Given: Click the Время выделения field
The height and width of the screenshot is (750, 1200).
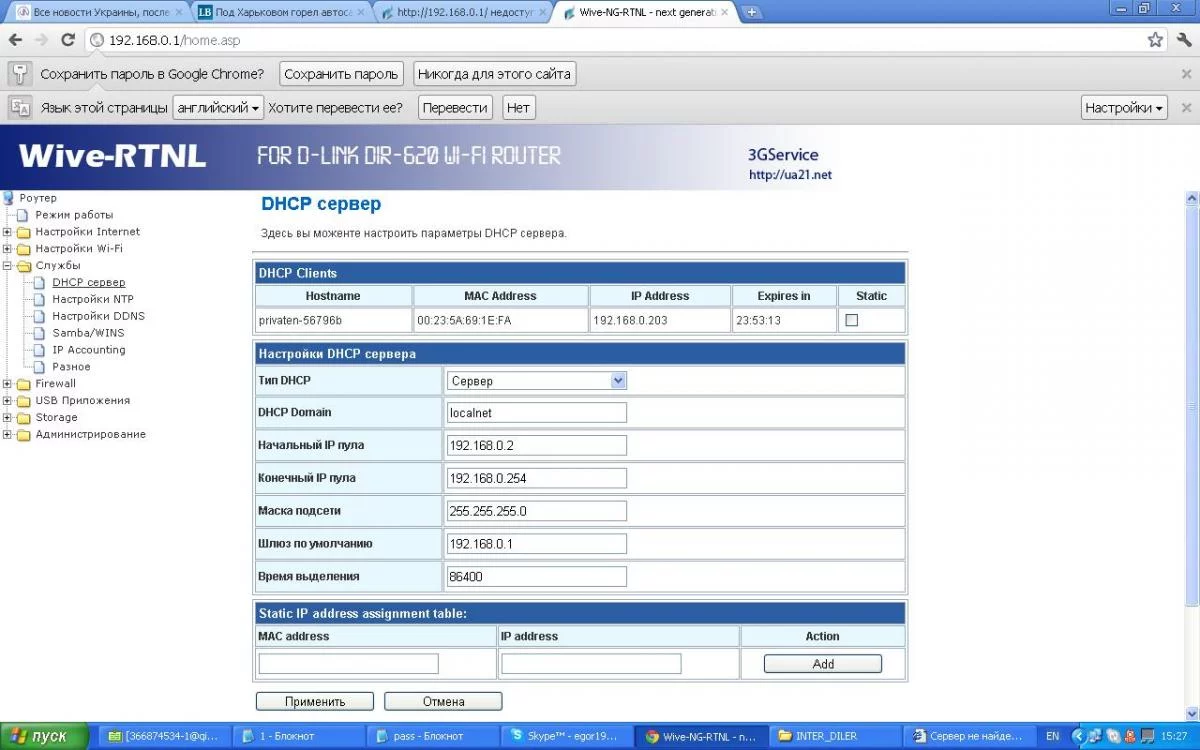Looking at the screenshot, I should [536, 577].
